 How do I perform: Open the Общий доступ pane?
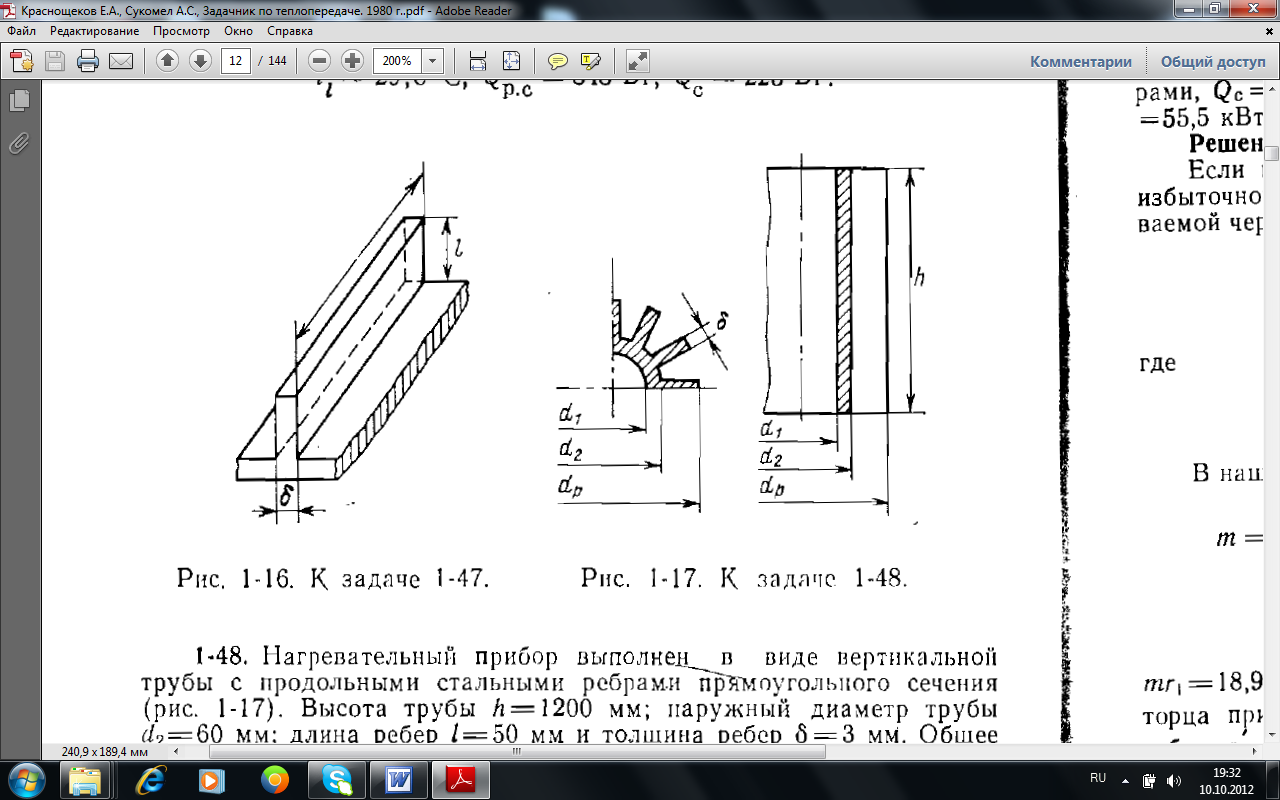[x=1213, y=61]
